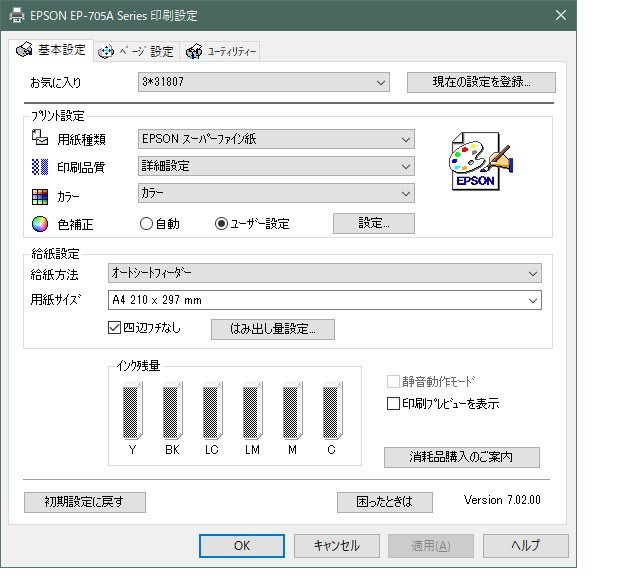Click the cyan (C) ink level bar
The width and height of the screenshot is (640, 579).
click(x=332, y=413)
